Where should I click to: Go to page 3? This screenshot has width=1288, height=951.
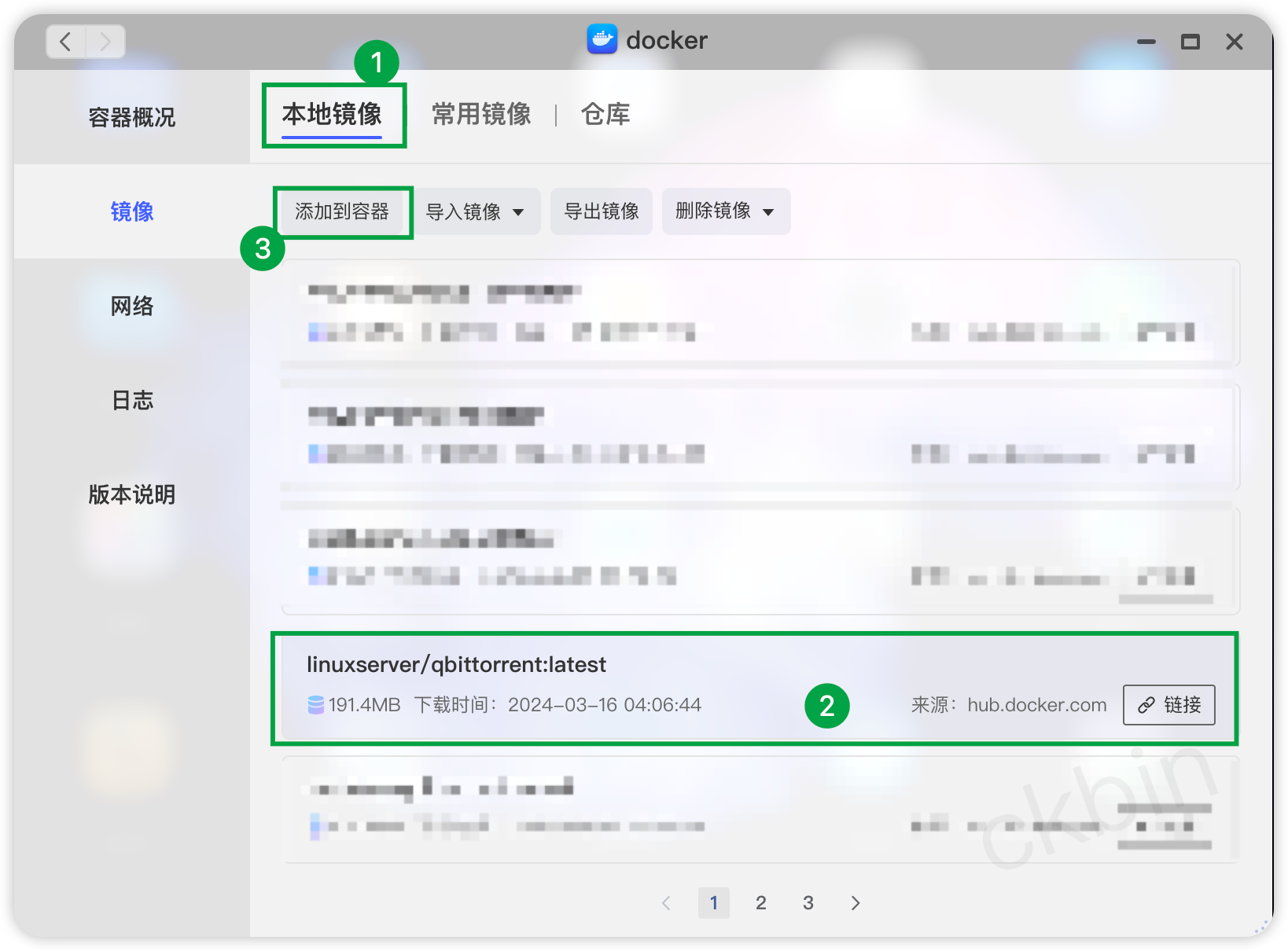(808, 903)
